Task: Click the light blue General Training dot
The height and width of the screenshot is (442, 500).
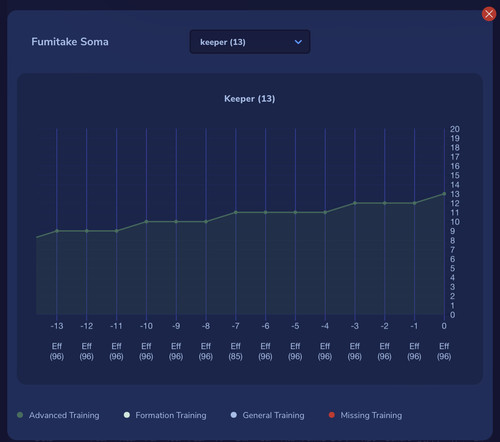Action: pyautogui.click(x=234, y=415)
